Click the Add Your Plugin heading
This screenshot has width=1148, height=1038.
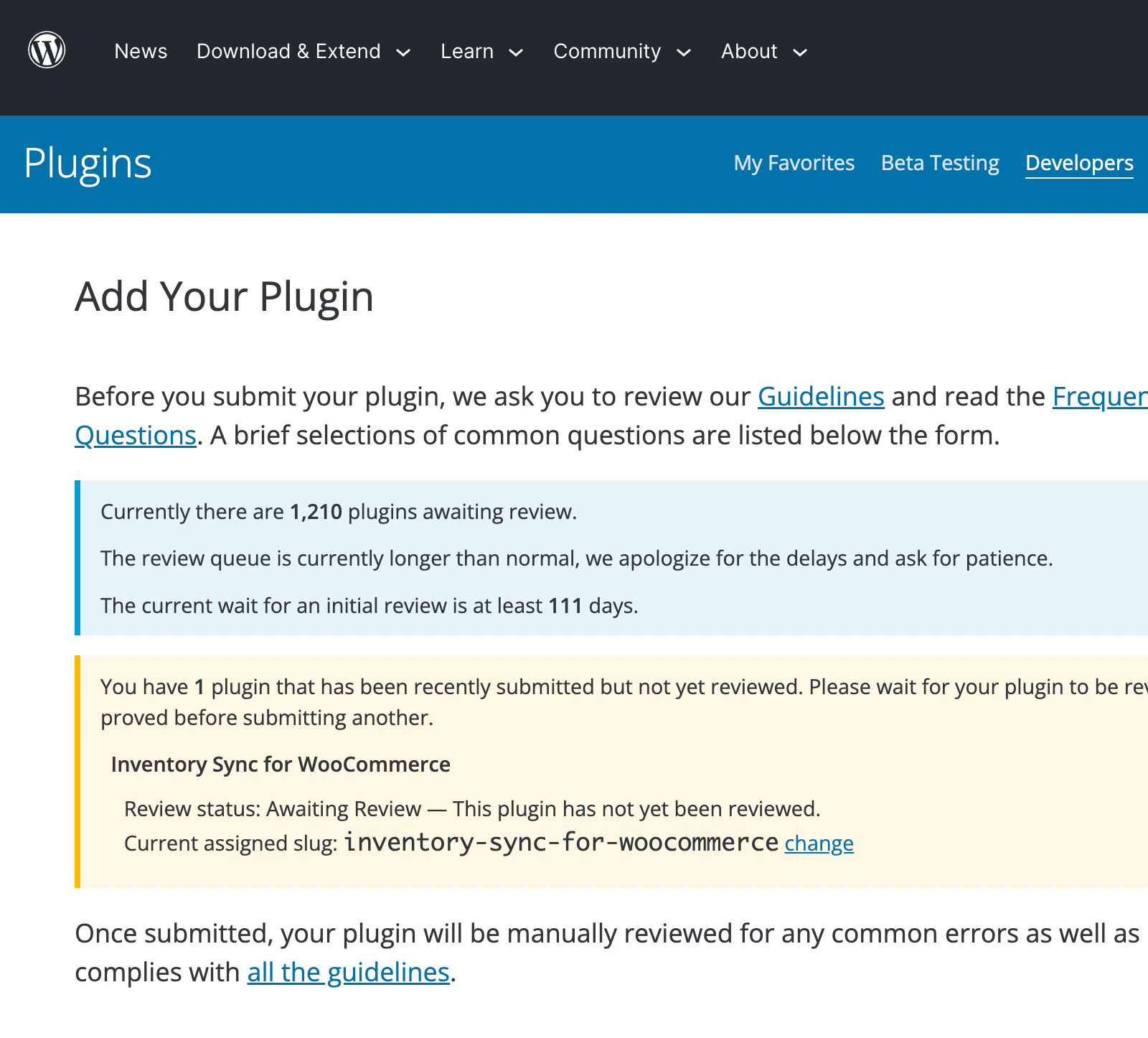pyautogui.click(x=224, y=296)
